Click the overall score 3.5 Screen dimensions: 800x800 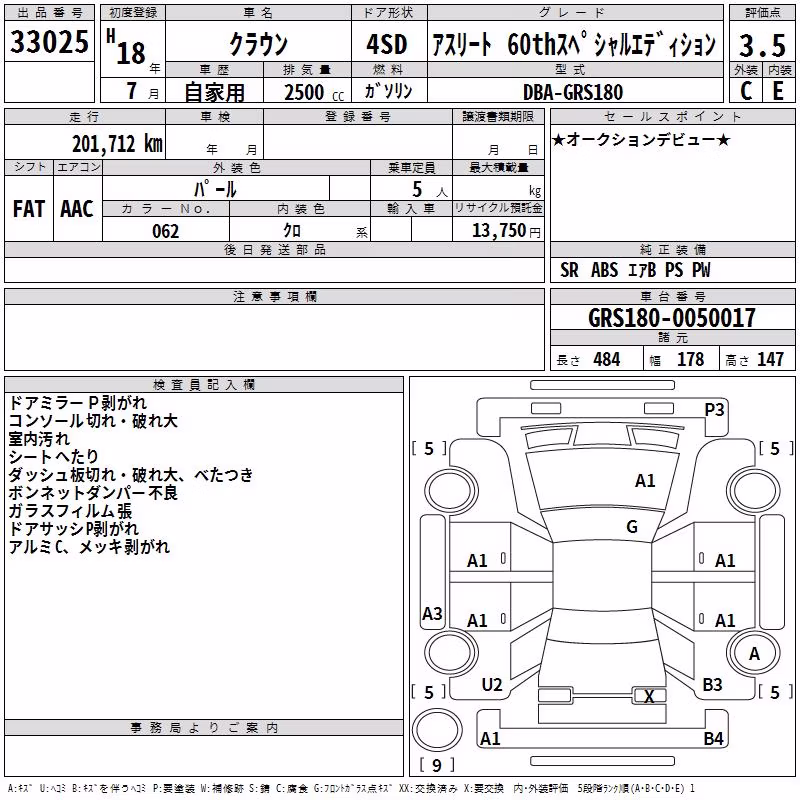762,45
